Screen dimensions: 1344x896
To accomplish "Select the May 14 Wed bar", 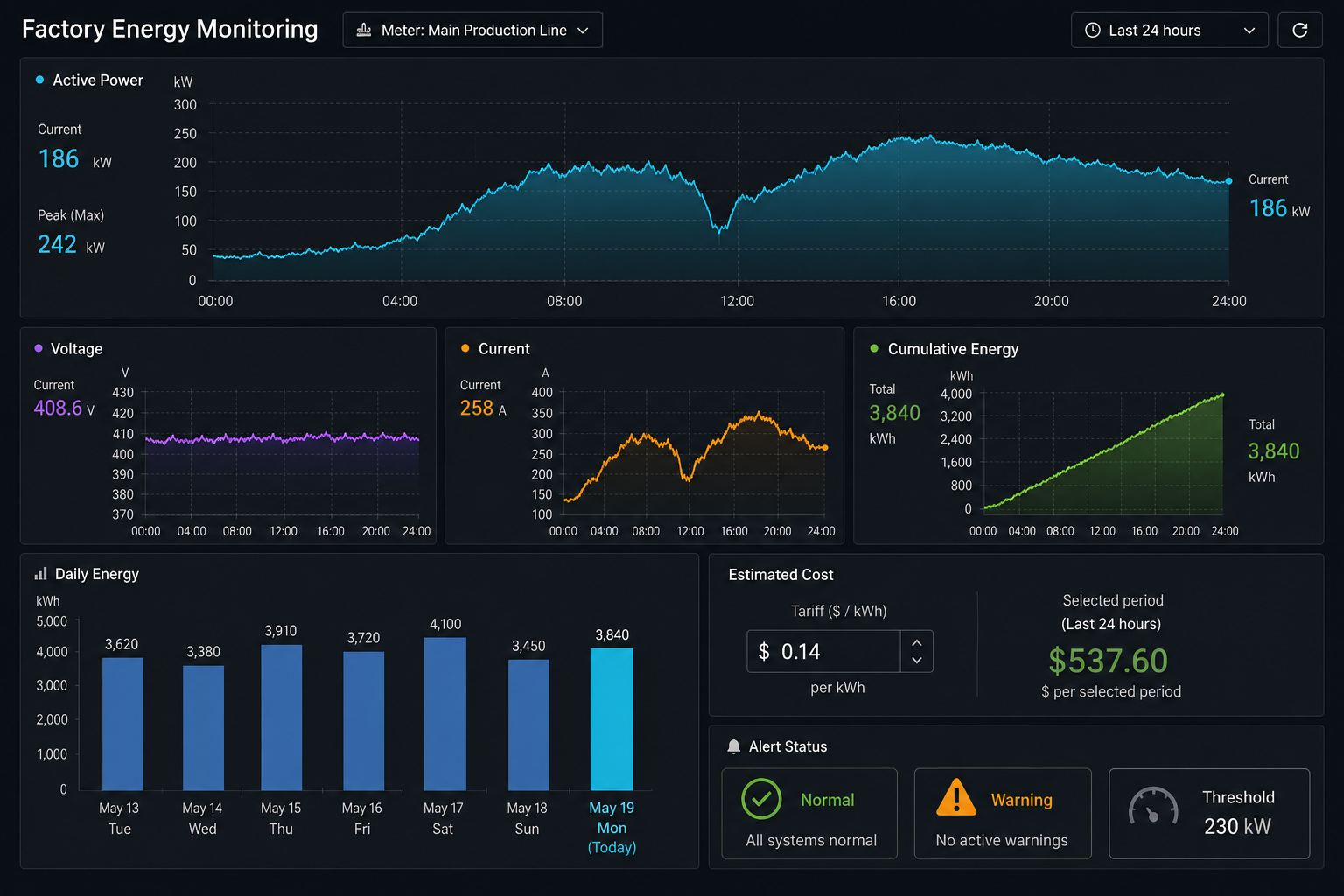I will [x=203, y=728].
